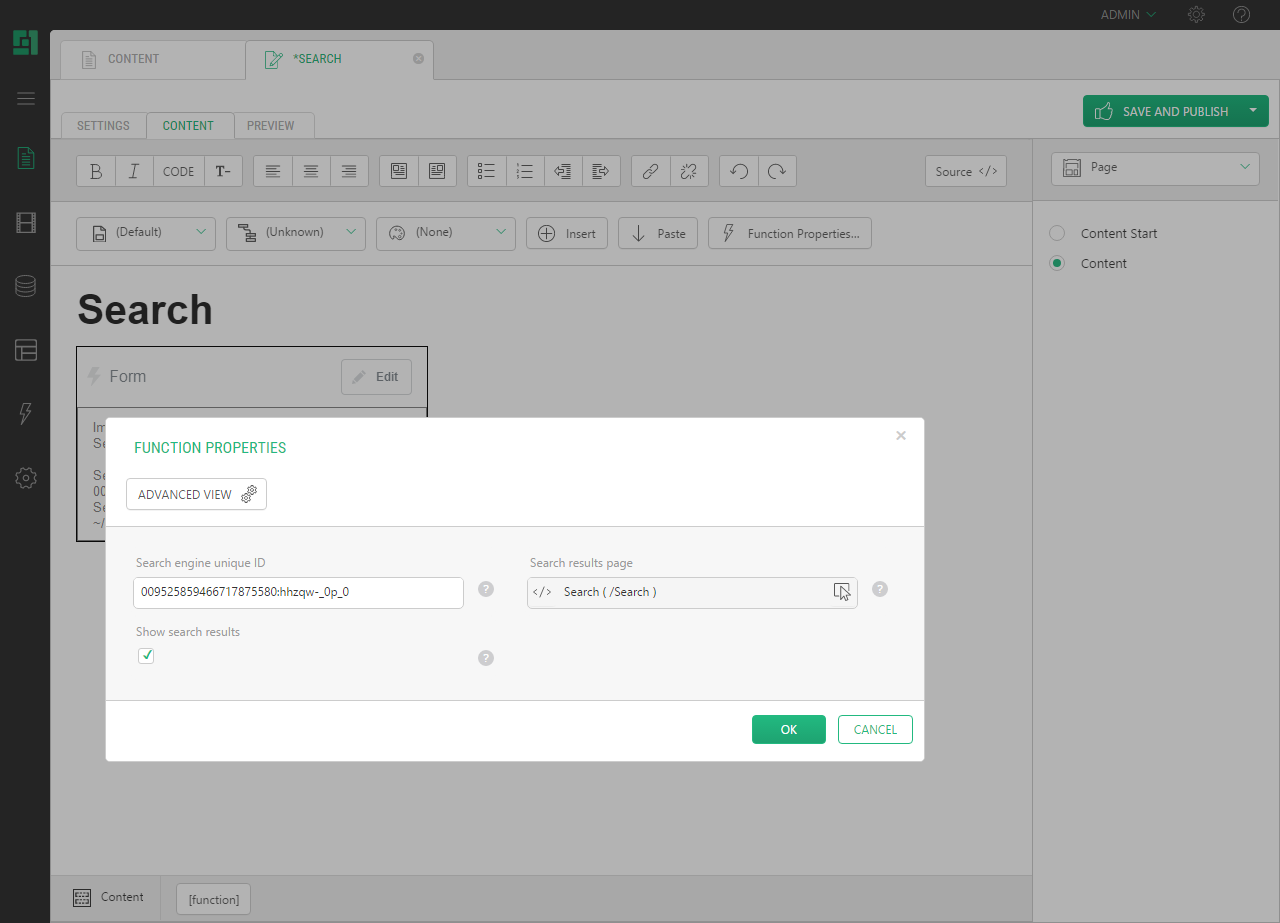Select the Content Start radio button
The height and width of the screenshot is (923, 1280).
click(1057, 233)
